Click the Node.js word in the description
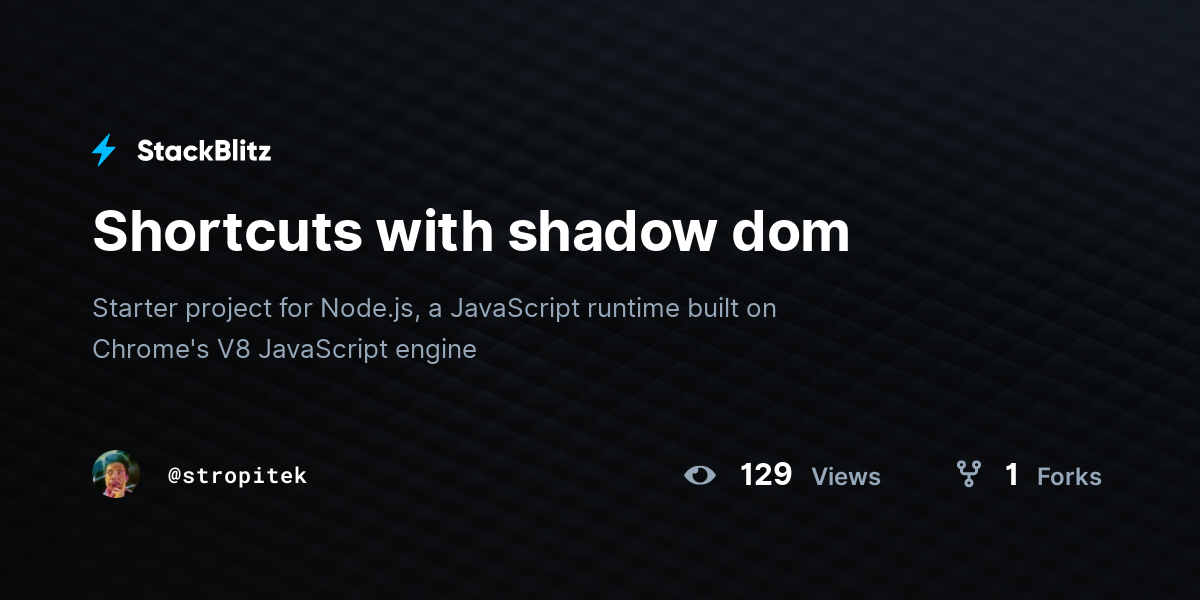The width and height of the screenshot is (1200, 600). tap(367, 308)
